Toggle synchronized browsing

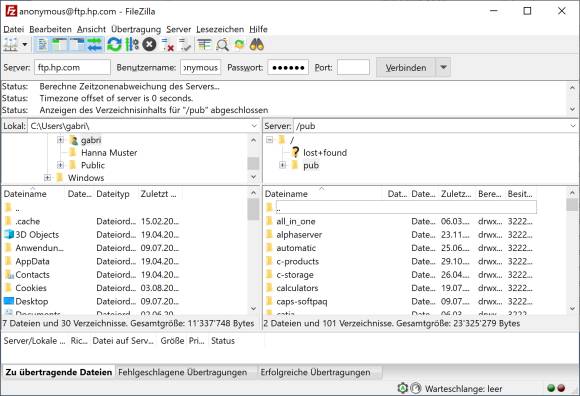click(x=239, y=45)
